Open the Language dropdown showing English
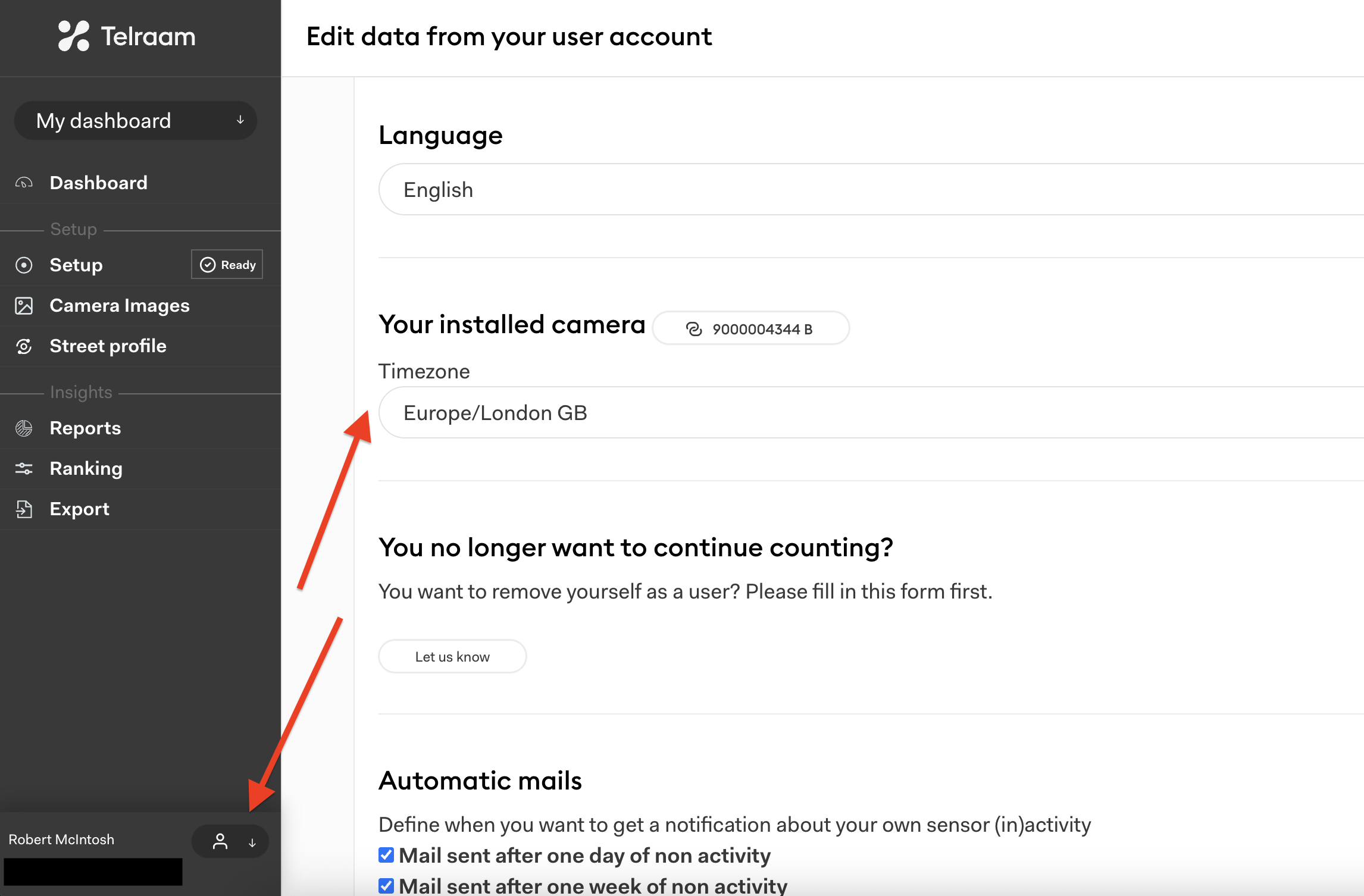 [869, 190]
